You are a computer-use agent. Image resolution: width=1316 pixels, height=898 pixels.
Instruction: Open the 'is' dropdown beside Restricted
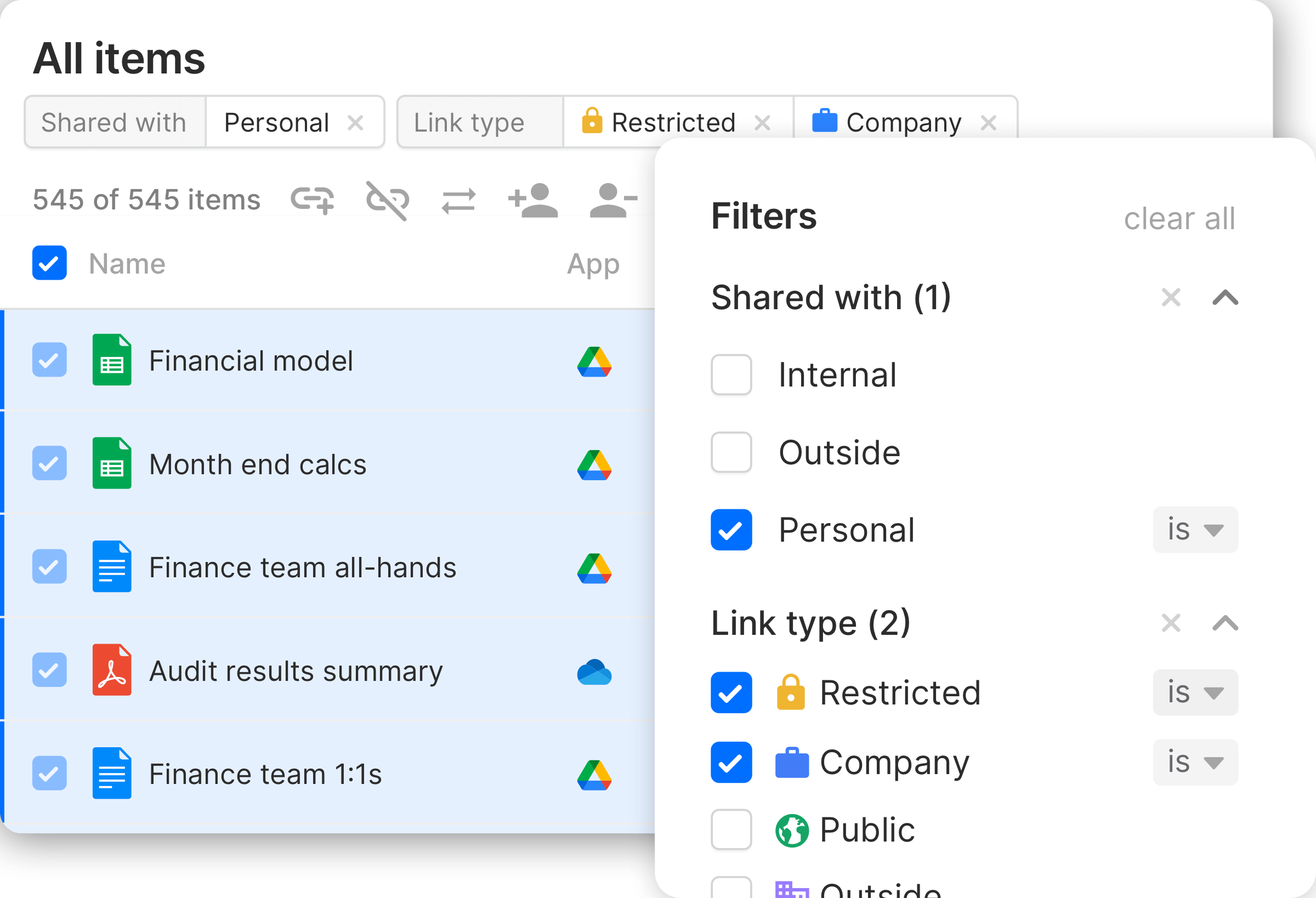tap(1195, 692)
